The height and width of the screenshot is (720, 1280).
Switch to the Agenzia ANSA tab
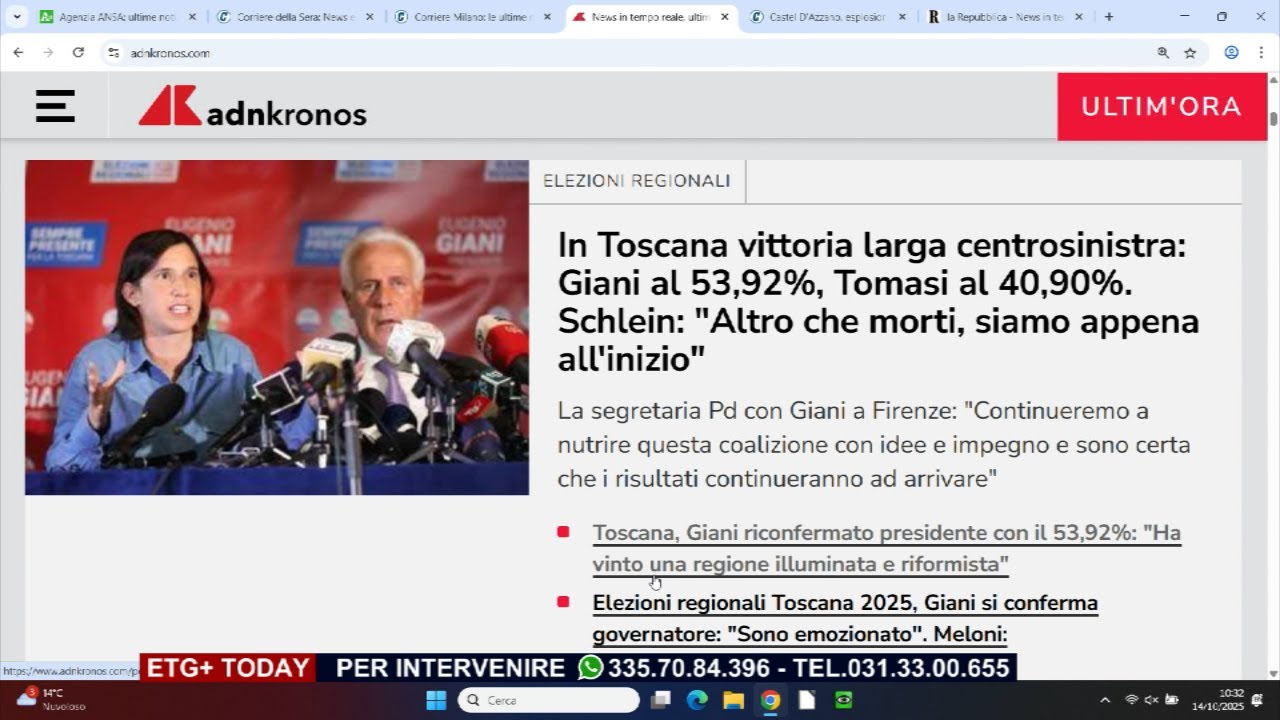110,17
